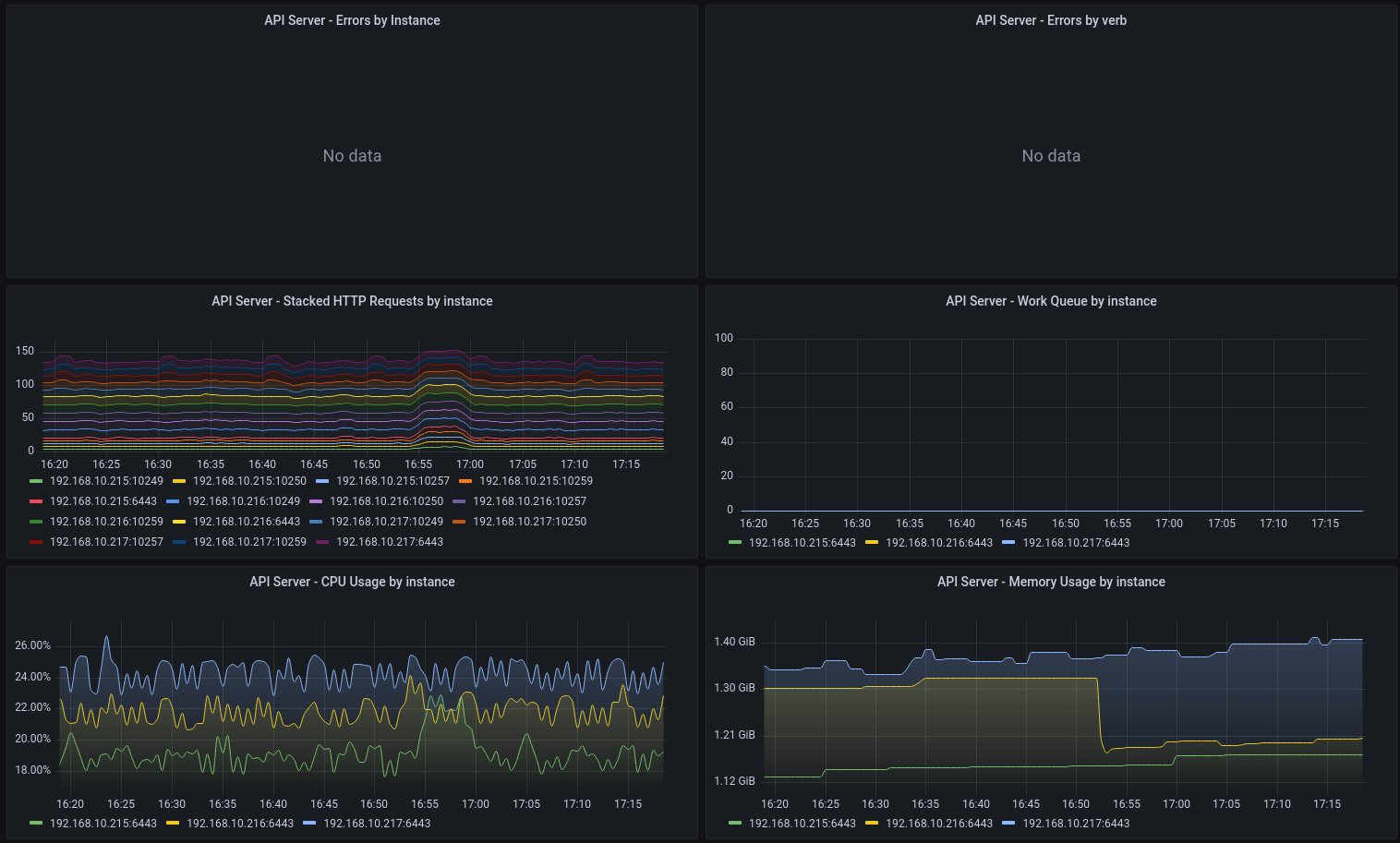The width and height of the screenshot is (1400, 843).
Task: Toggle 192.168.10.216:6443 in Work Queue legend
Action: click(x=939, y=543)
